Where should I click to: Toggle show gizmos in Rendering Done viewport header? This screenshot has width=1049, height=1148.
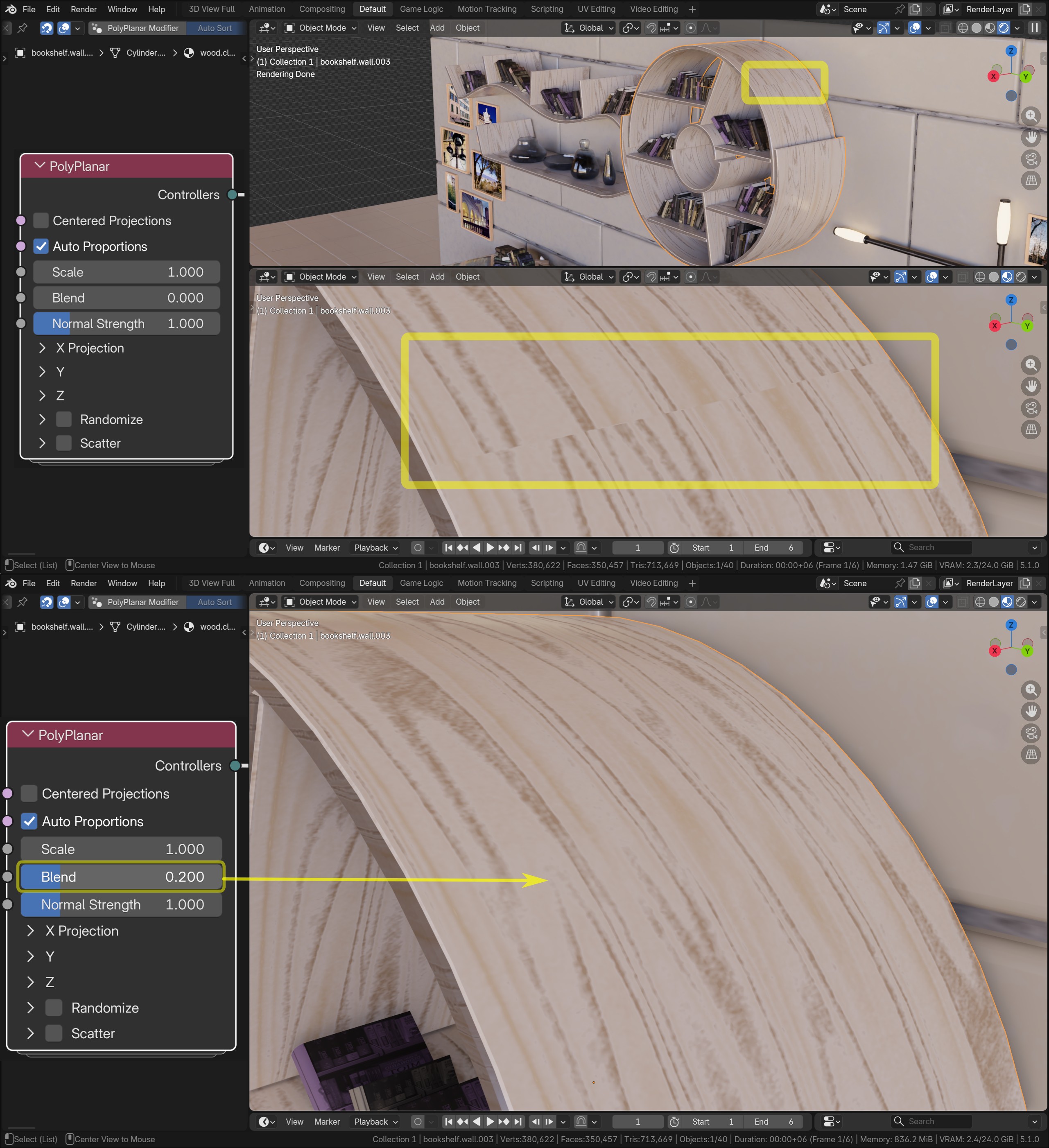(883, 28)
